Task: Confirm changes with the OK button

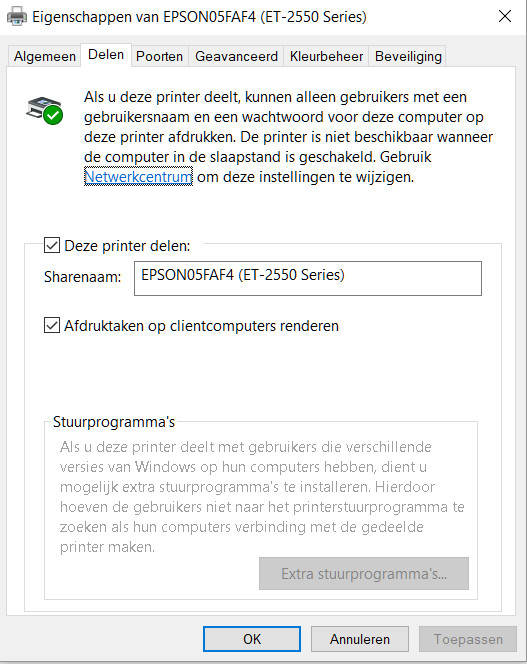Action: click(x=252, y=639)
